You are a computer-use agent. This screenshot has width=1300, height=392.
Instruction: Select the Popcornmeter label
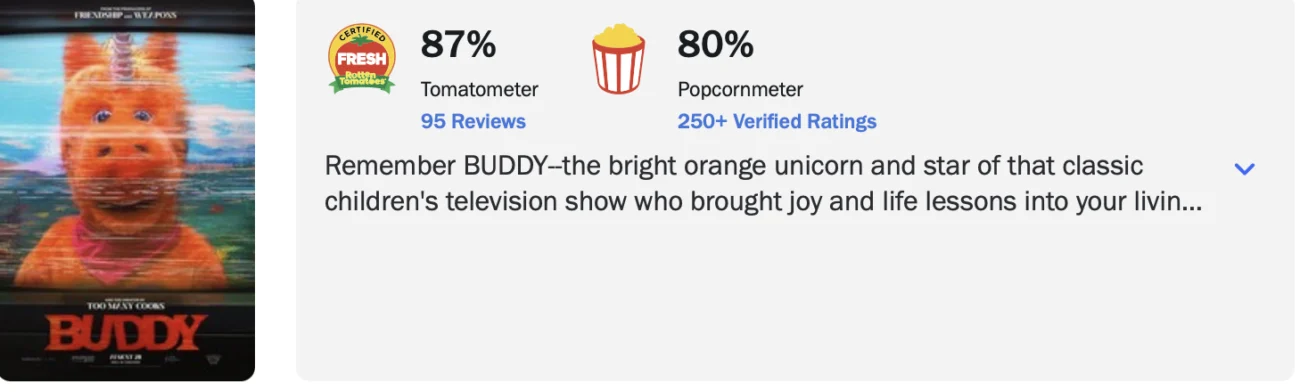pos(740,89)
